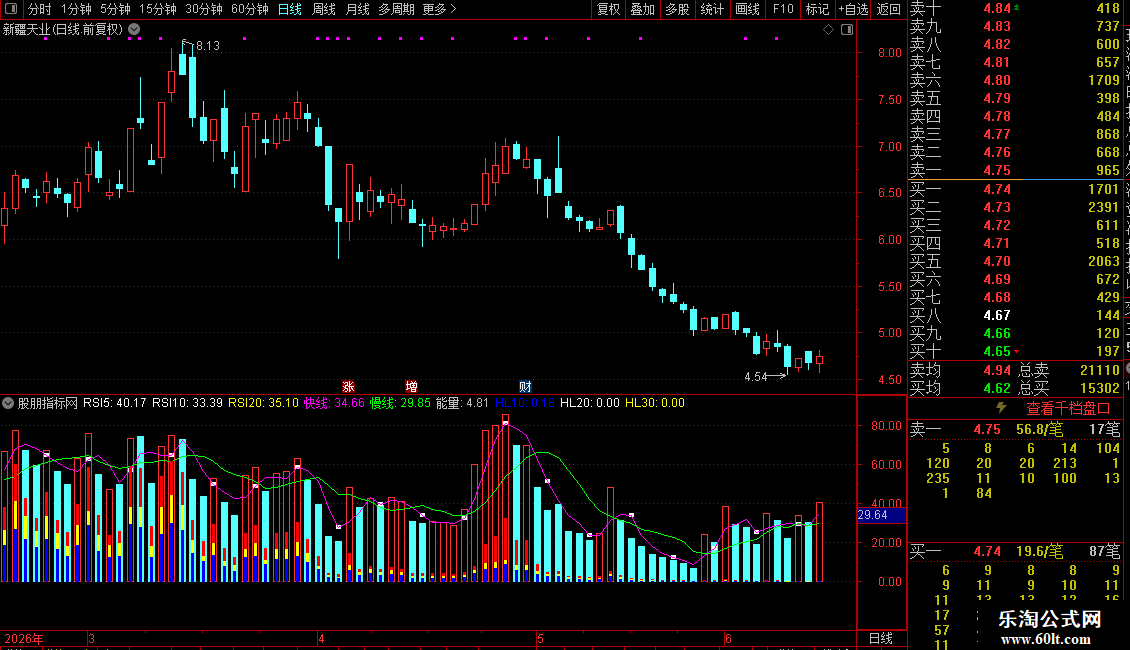Click the diamond icon in chart header
The width and height of the screenshot is (1130, 650).
tap(828, 30)
